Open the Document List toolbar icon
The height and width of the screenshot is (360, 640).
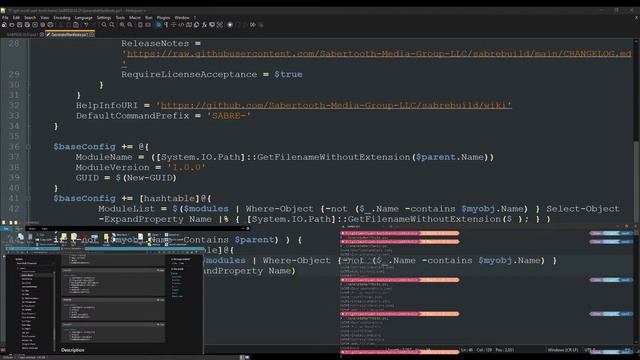(196, 25)
